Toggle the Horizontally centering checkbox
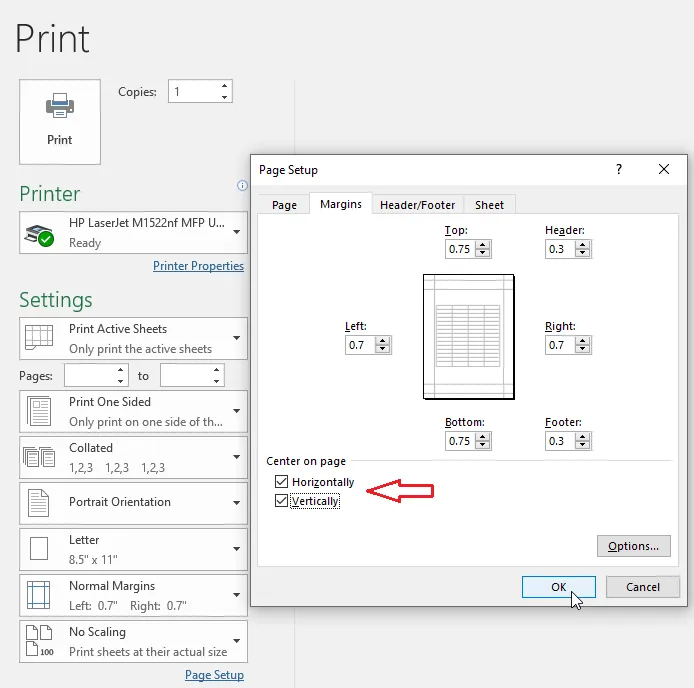This screenshot has height=688, width=694. (x=281, y=481)
